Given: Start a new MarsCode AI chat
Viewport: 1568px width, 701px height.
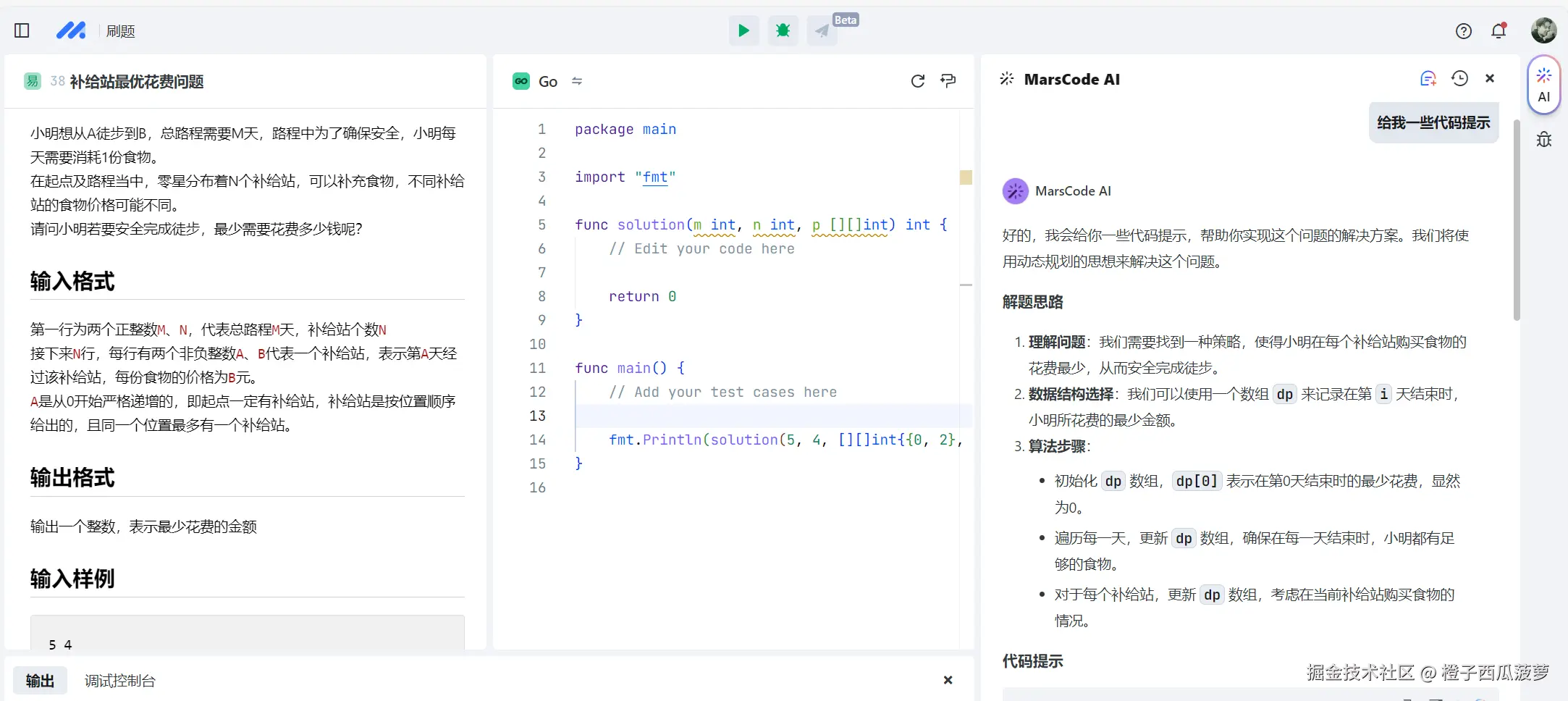Looking at the screenshot, I should point(1428,78).
